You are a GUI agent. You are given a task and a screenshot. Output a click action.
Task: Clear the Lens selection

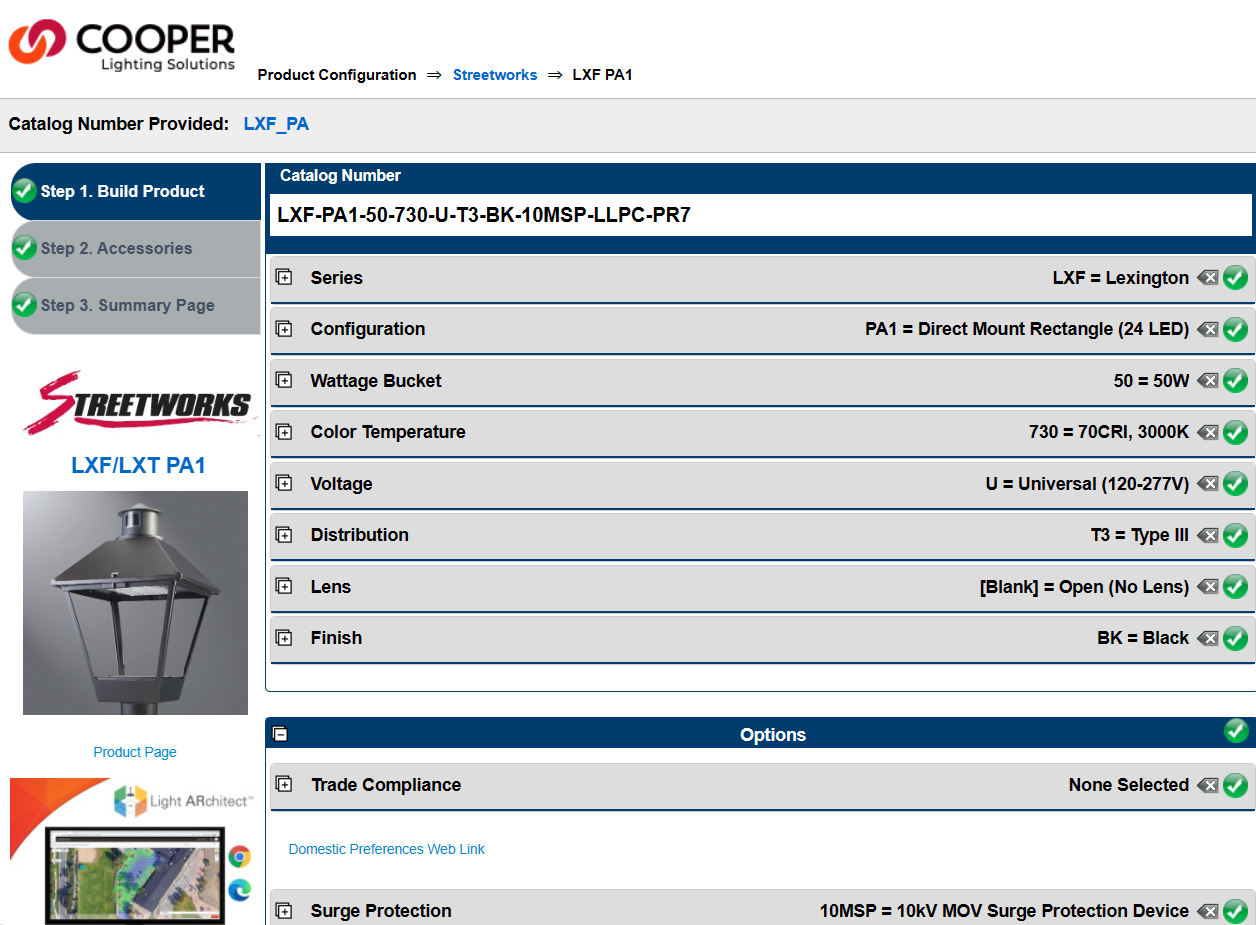coord(1208,587)
